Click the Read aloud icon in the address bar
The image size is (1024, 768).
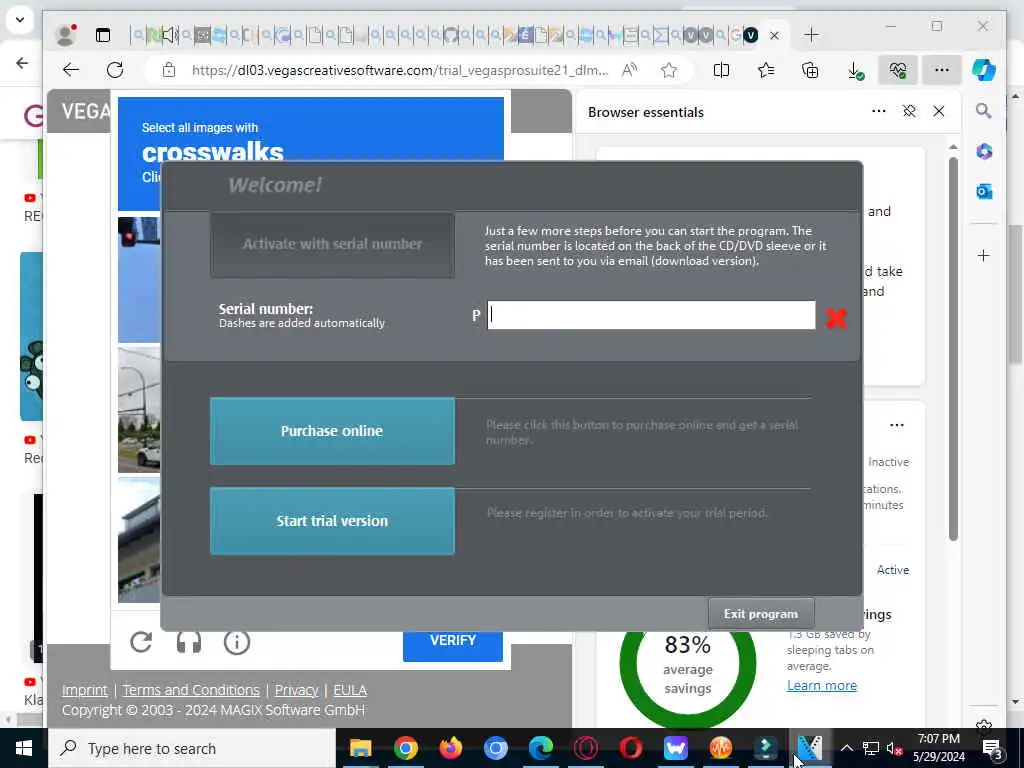629,70
